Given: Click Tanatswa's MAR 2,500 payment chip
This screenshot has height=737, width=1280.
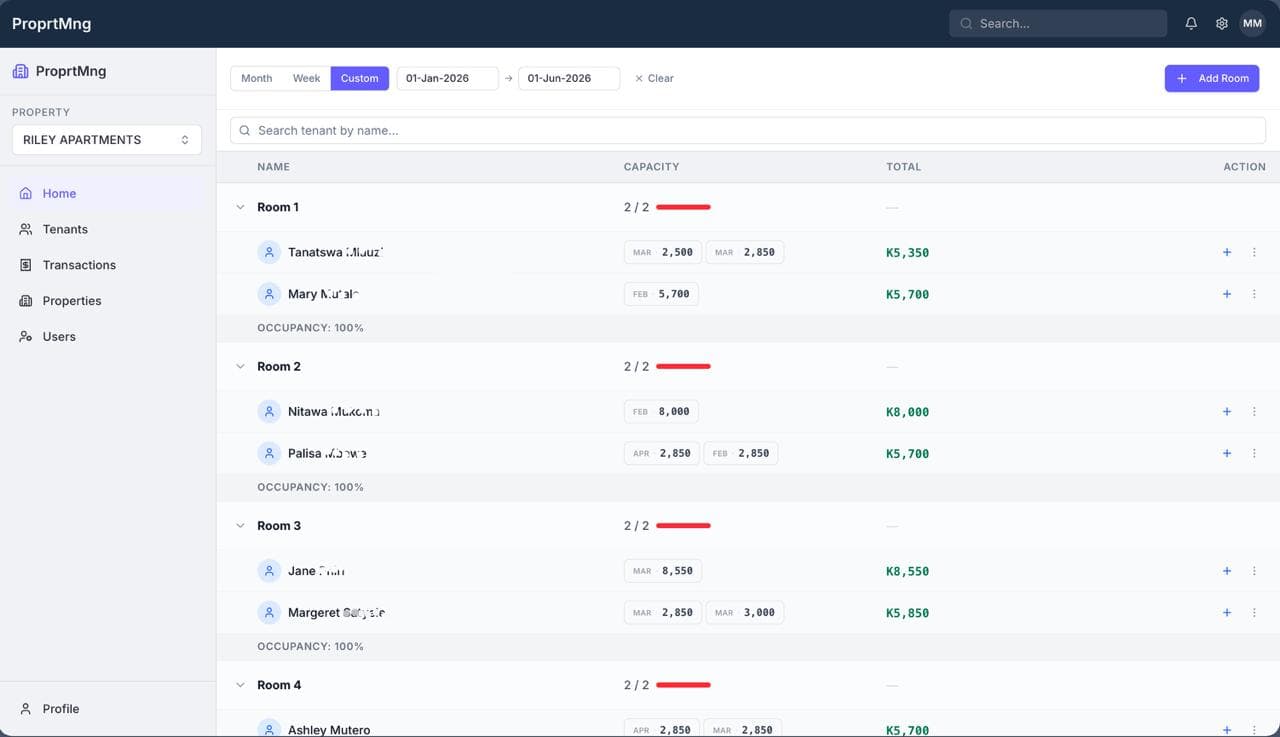Looking at the screenshot, I should (663, 252).
